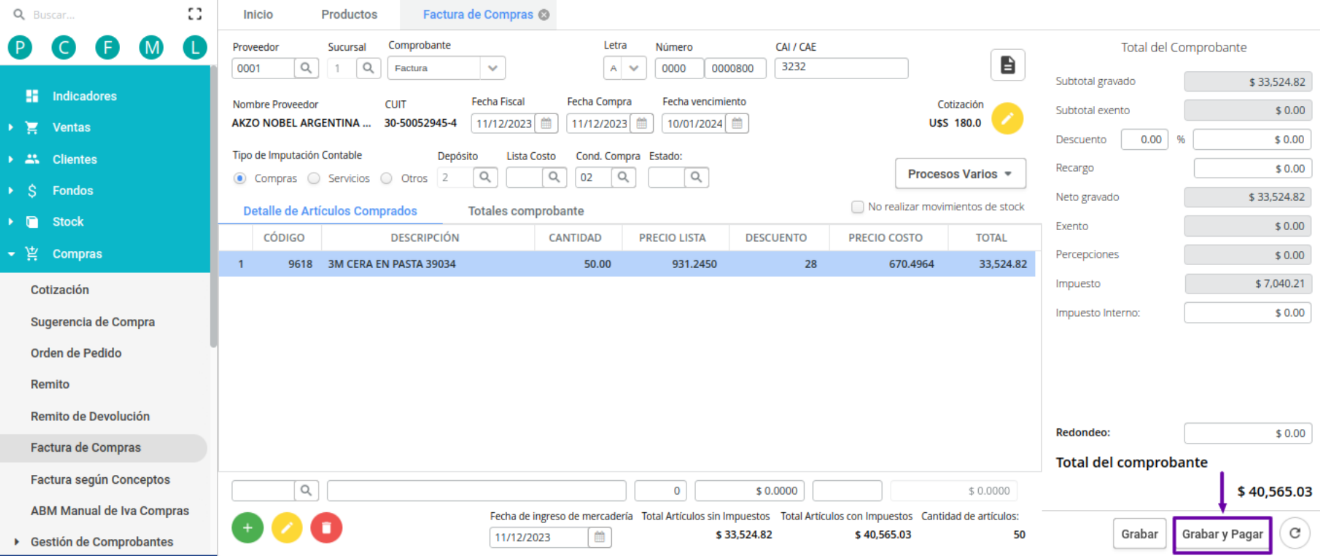Open Fecha Compra calendar picker
Screen dimensions: 1320x560
(641, 123)
